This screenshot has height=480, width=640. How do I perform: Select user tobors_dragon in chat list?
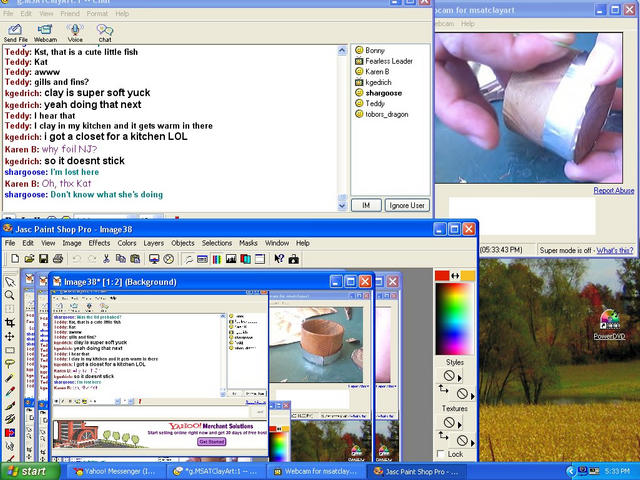click(x=382, y=114)
